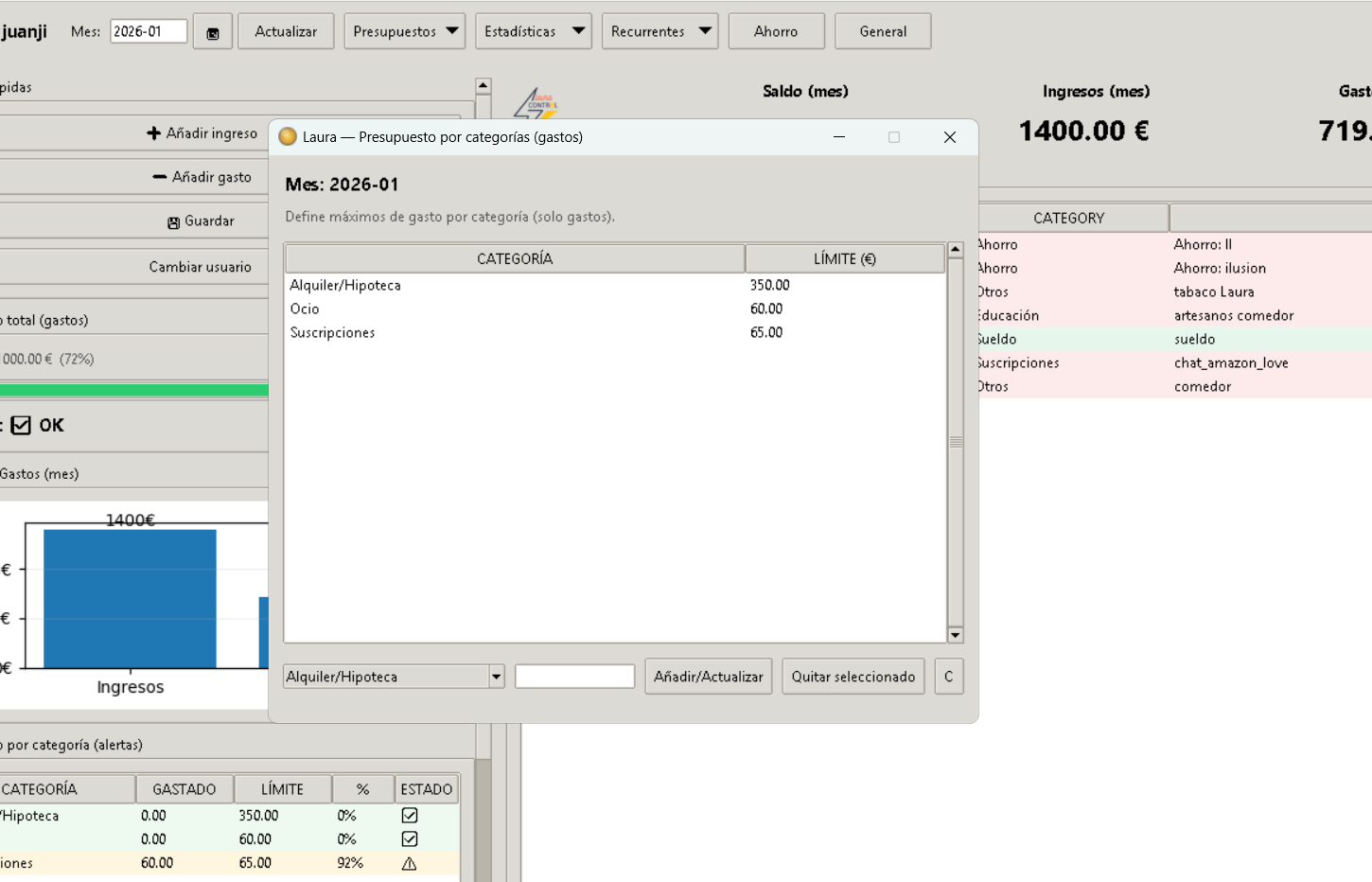Screen dimensions: 1372x882
Task: Toggle checkbox in the Alquiler/Hipoteca status row
Action: tap(410, 816)
